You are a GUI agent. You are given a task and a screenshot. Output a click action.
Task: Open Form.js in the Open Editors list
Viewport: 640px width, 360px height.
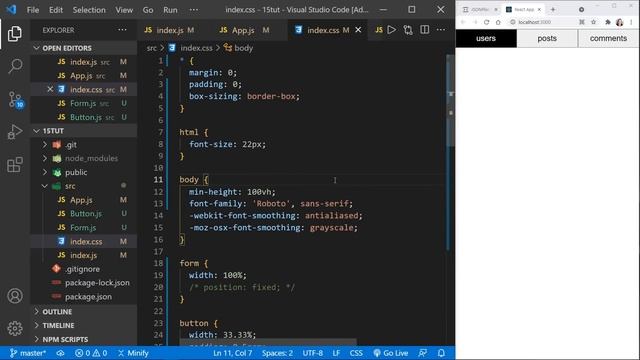(84, 103)
